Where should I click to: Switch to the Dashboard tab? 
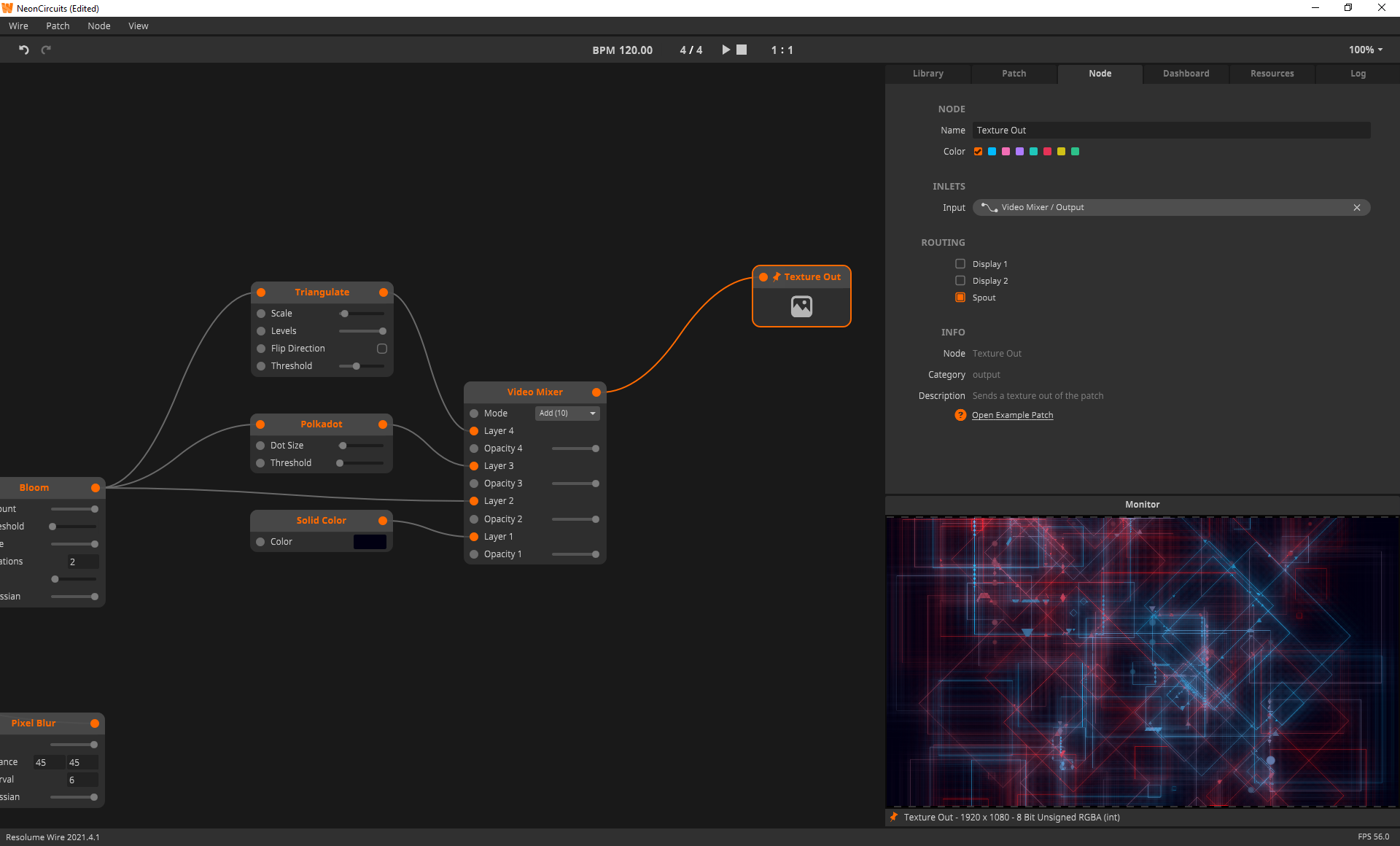click(1186, 74)
